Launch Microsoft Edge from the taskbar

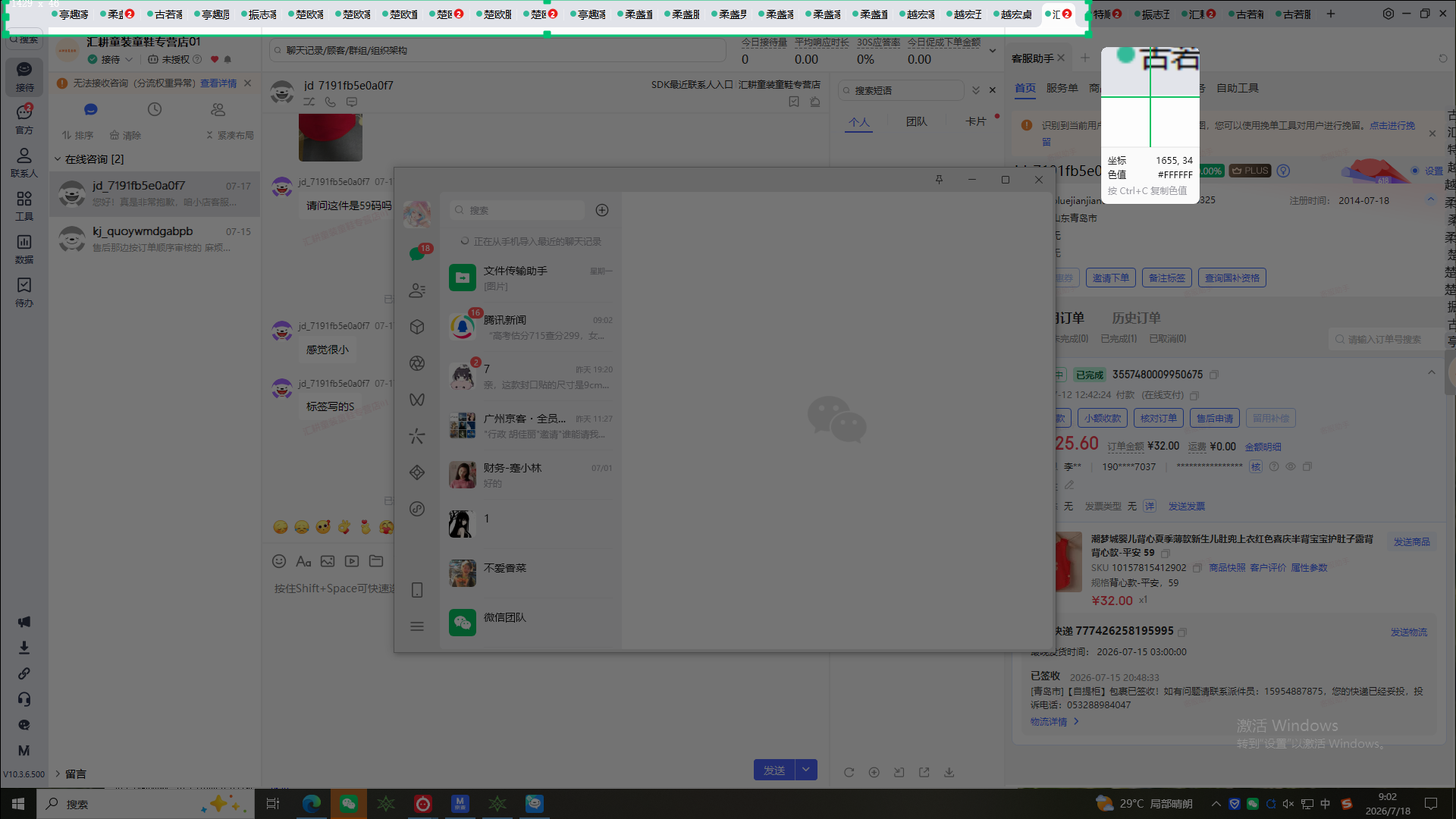311,804
